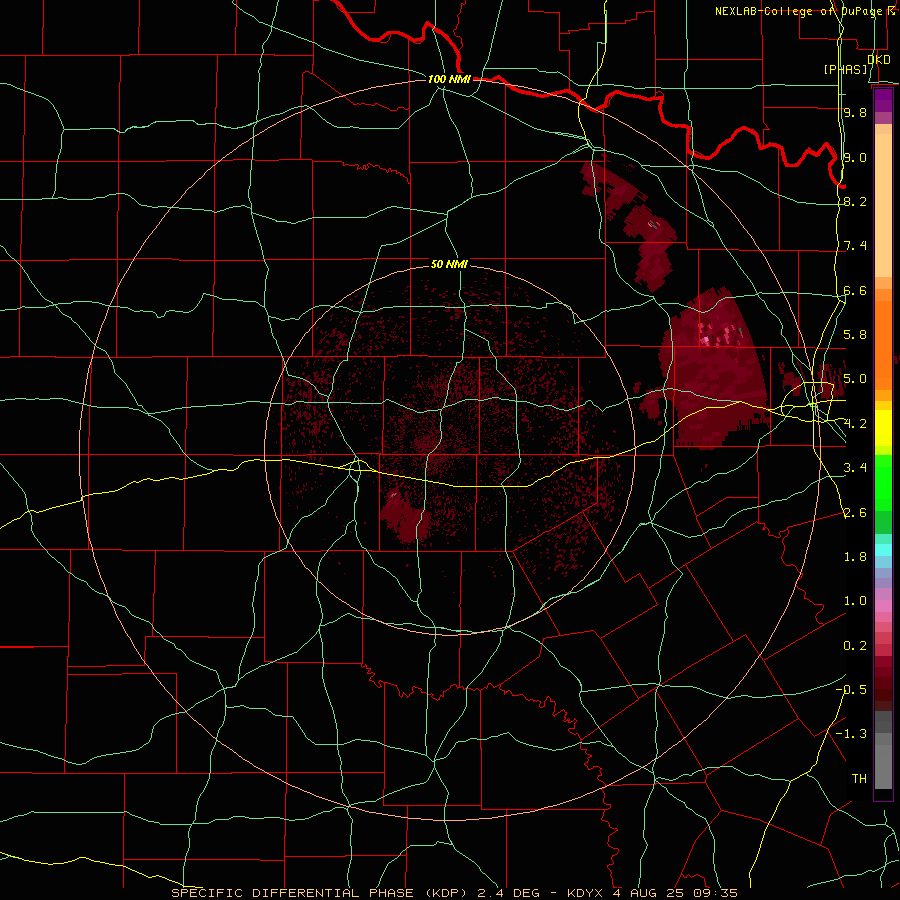This screenshot has width=900, height=900.
Task: Select the 1.0 value on the color scale
Action: pos(855,601)
